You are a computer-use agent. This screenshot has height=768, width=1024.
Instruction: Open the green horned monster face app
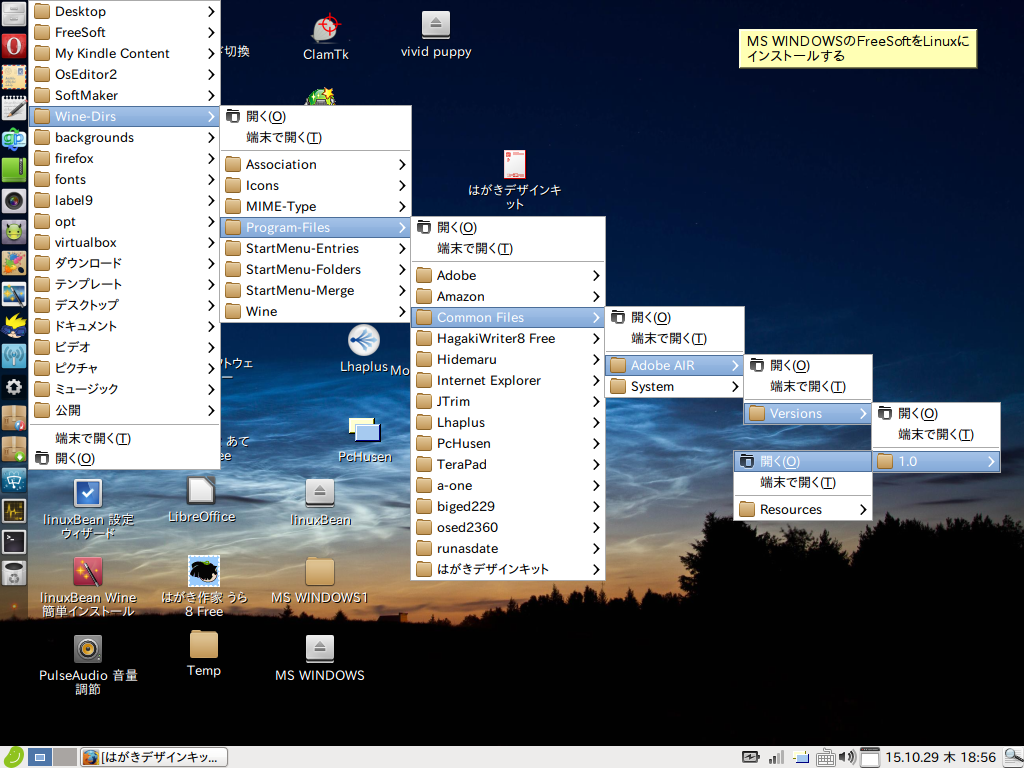pos(14,232)
